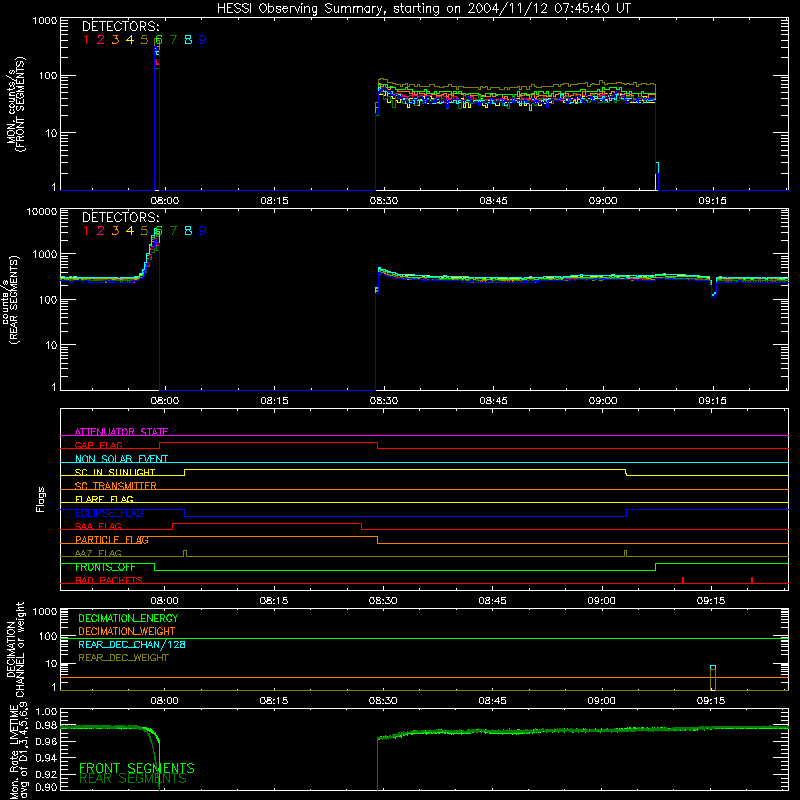Click the REAR_DEC_CHAN/128 legend entry
The image size is (800, 800).
[132, 645]
